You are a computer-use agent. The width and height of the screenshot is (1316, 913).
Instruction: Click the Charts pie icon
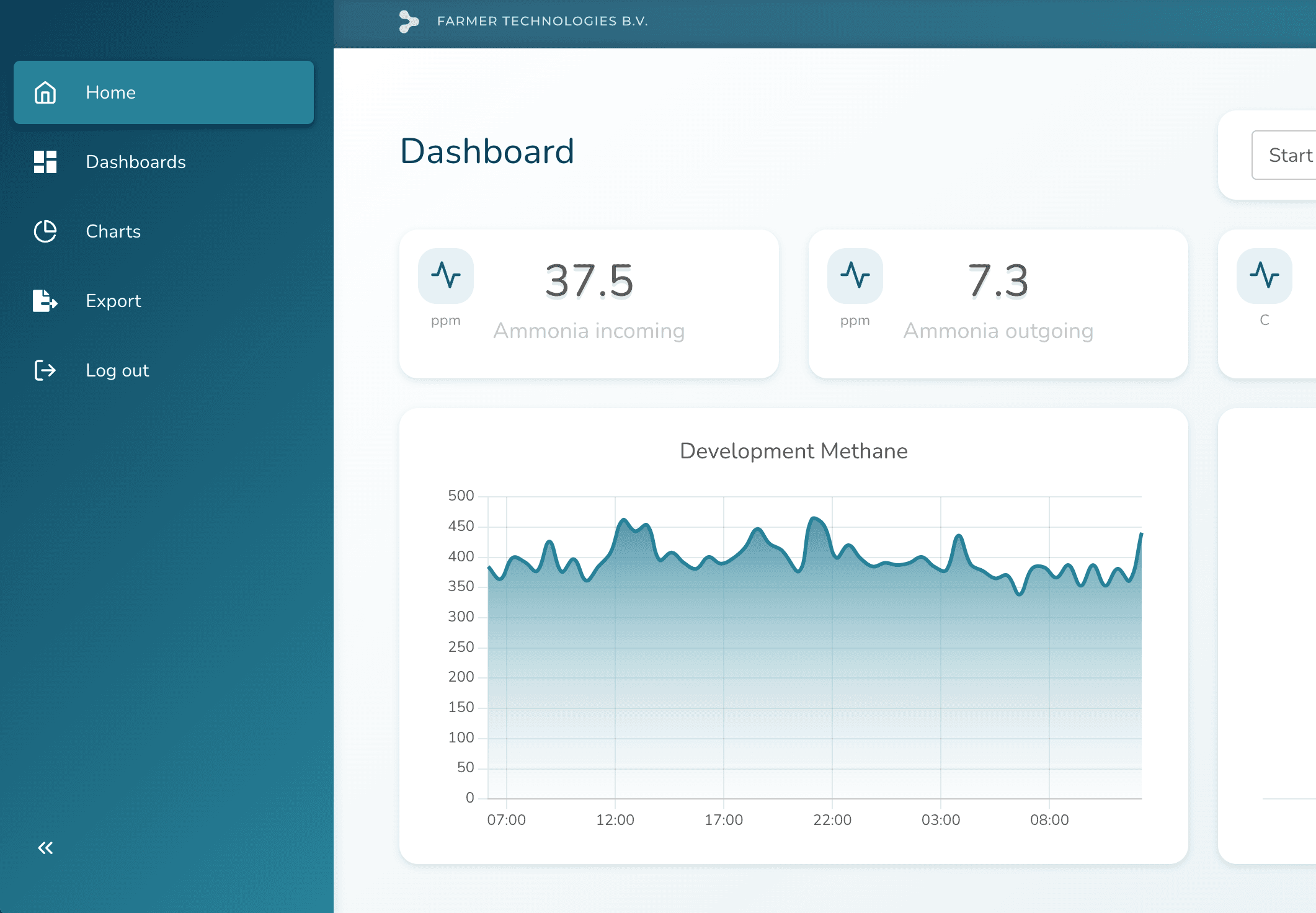click(45, 231)
